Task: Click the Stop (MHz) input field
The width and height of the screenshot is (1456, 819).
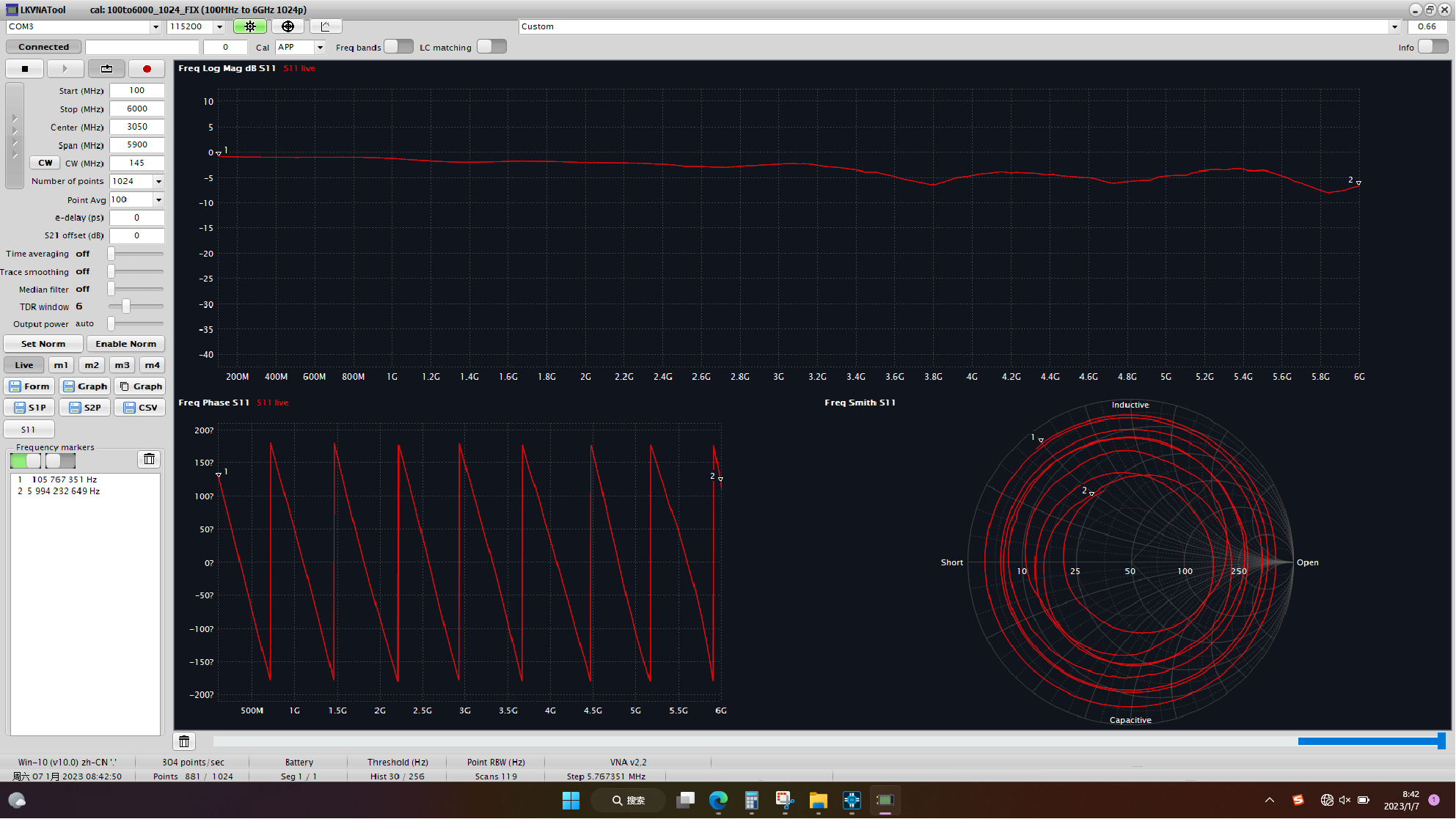Action: tap(137, 109)
